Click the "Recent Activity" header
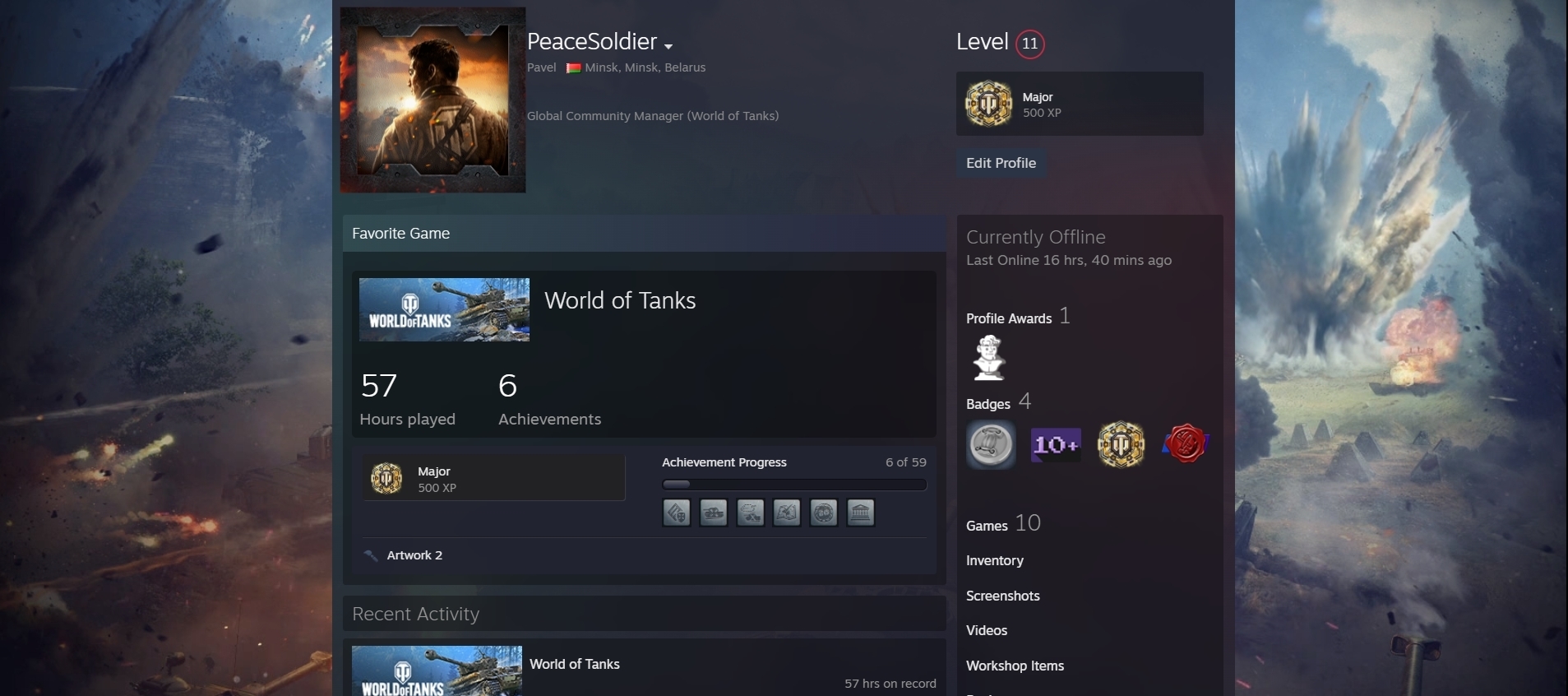Image resolution: width=1568 pixels, height=696 pixels. coord(645,614)
